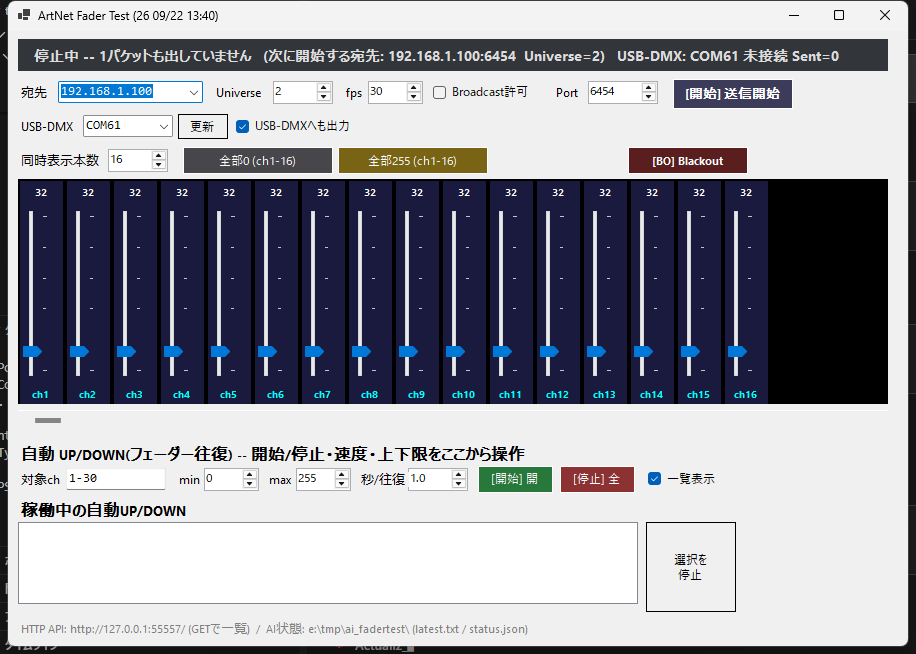Click the 更新 refresh button

click(x=202, y=127)
